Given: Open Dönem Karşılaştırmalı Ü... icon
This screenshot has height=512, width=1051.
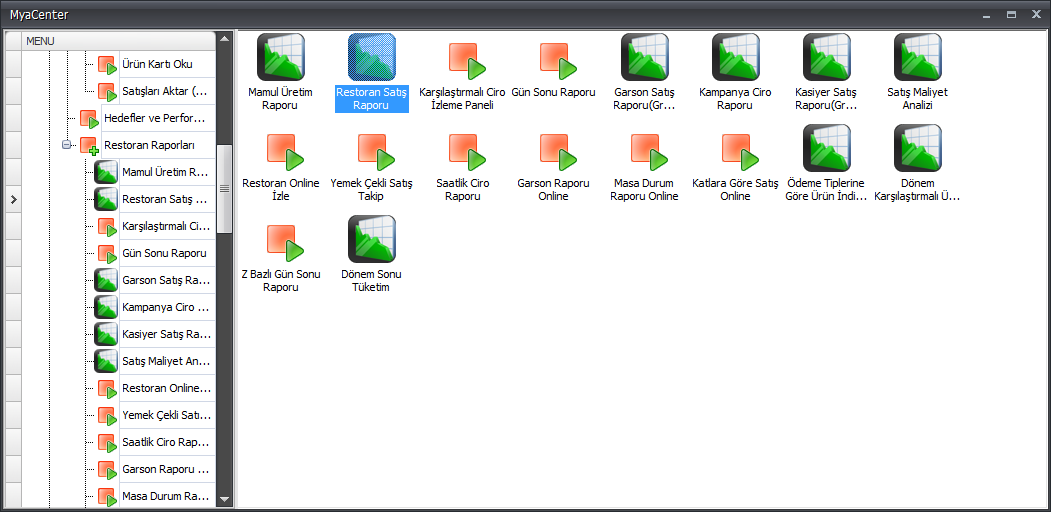Looking at the screenshot, I should (918, 148).
